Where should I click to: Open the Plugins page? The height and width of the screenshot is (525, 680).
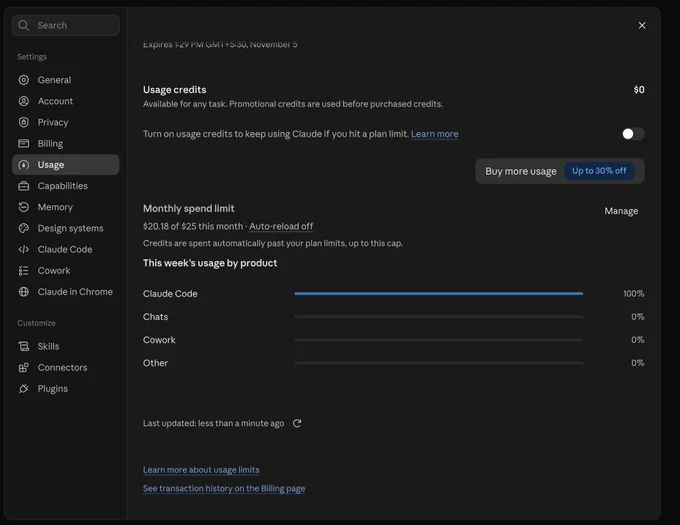pyautogui.click(x=65, y=389)
